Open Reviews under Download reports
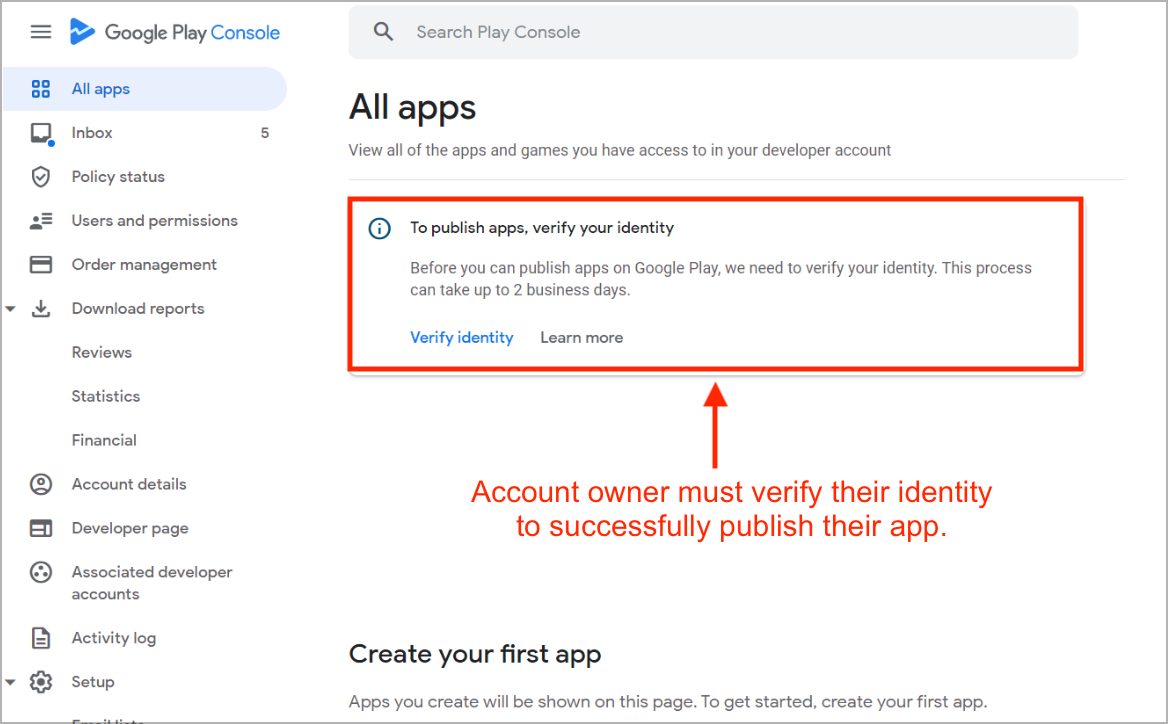 coord(101,352)
